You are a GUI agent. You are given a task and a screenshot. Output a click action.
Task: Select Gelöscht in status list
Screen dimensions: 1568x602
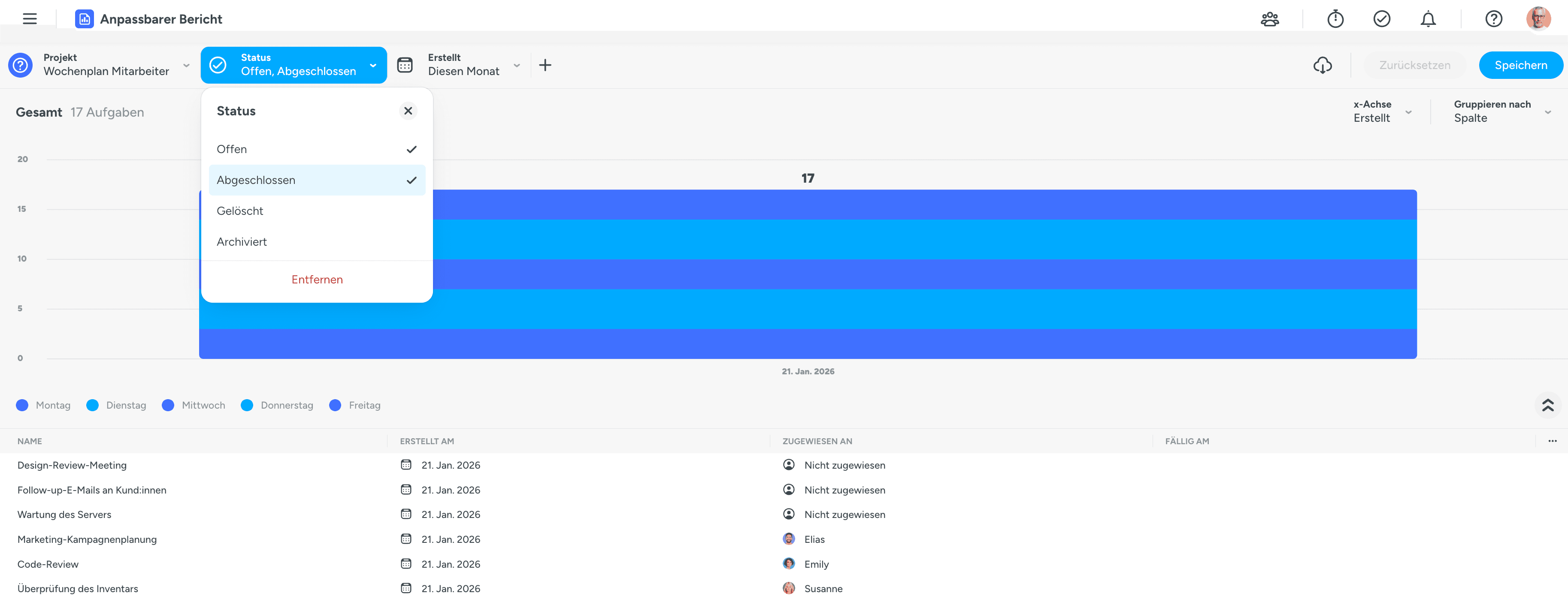(240, 211)
